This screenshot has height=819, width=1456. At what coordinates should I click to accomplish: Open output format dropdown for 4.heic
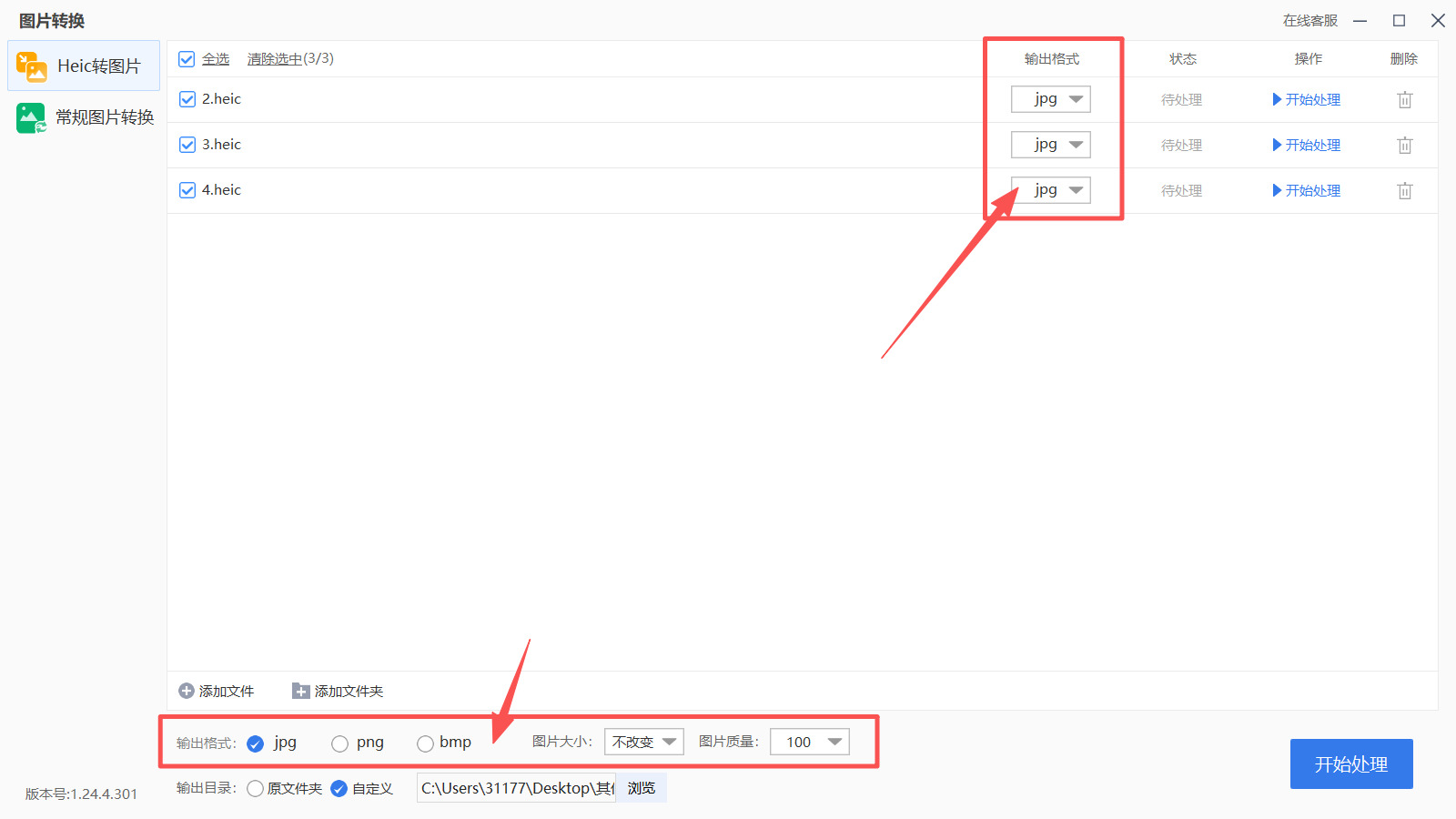(1051, 190)
